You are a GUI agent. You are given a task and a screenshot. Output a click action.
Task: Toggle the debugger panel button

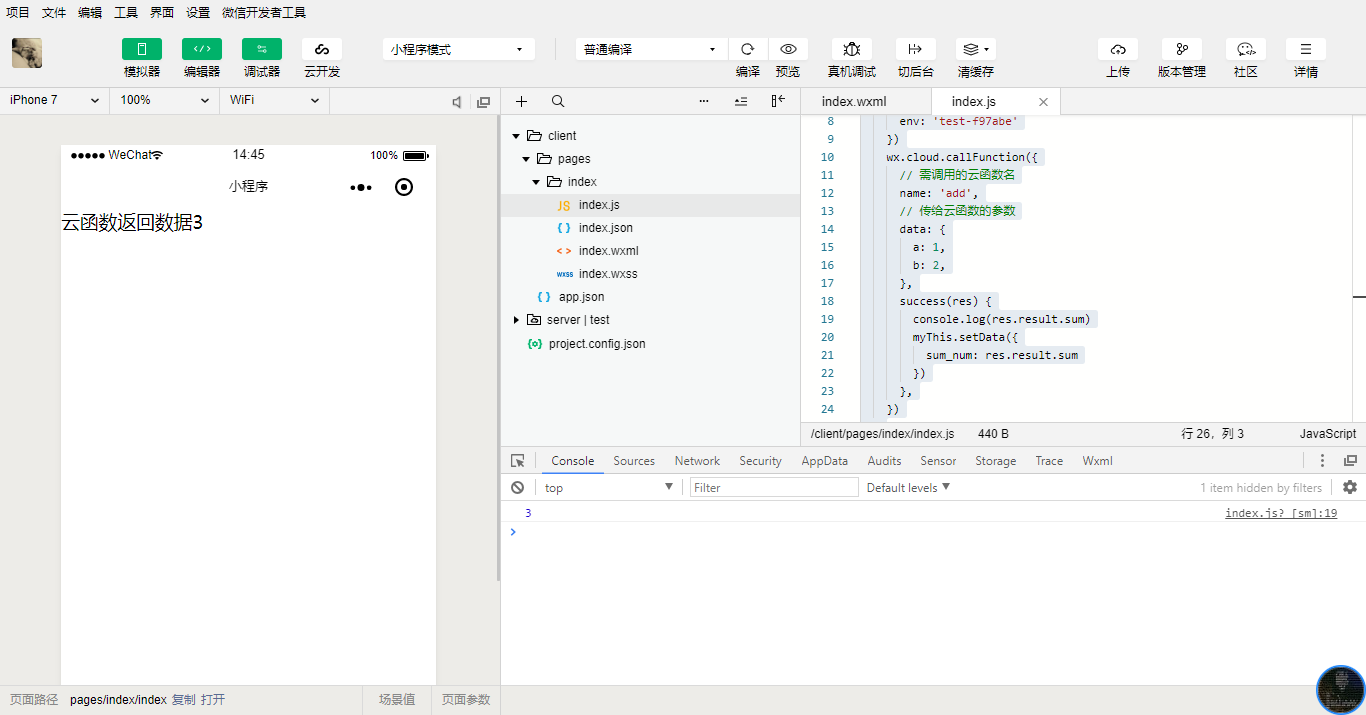tap(262, 49)
